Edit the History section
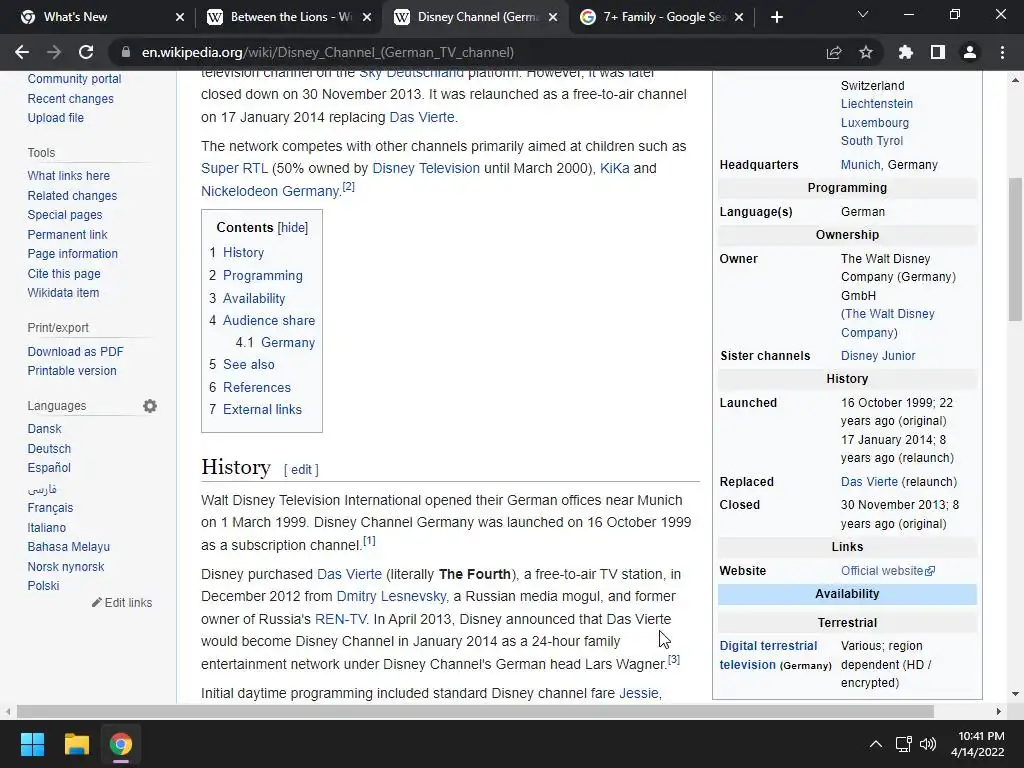 [x=301, y=470]
